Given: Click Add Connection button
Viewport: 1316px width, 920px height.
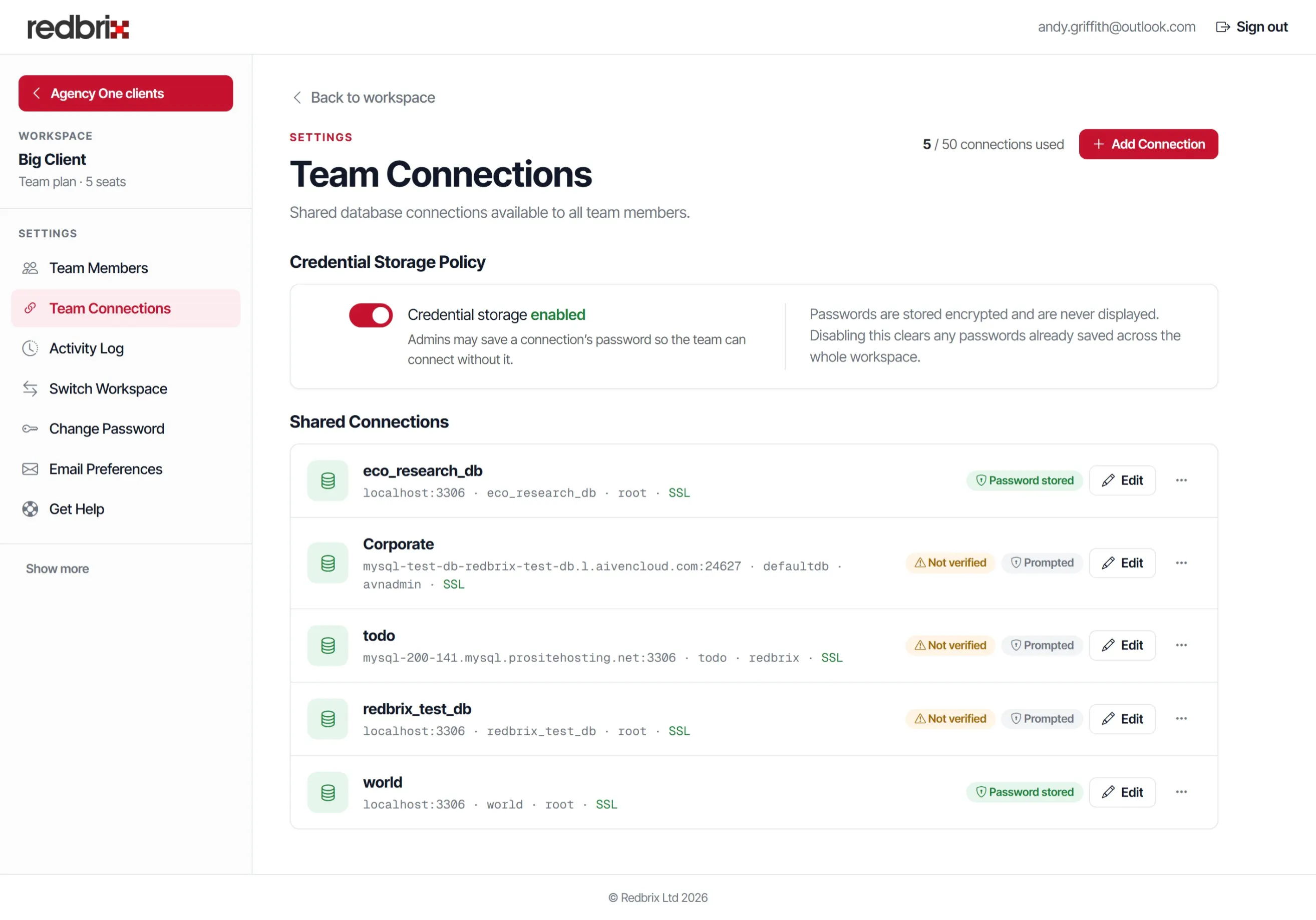Looking at the screenshot, I should coord(1148,144).
